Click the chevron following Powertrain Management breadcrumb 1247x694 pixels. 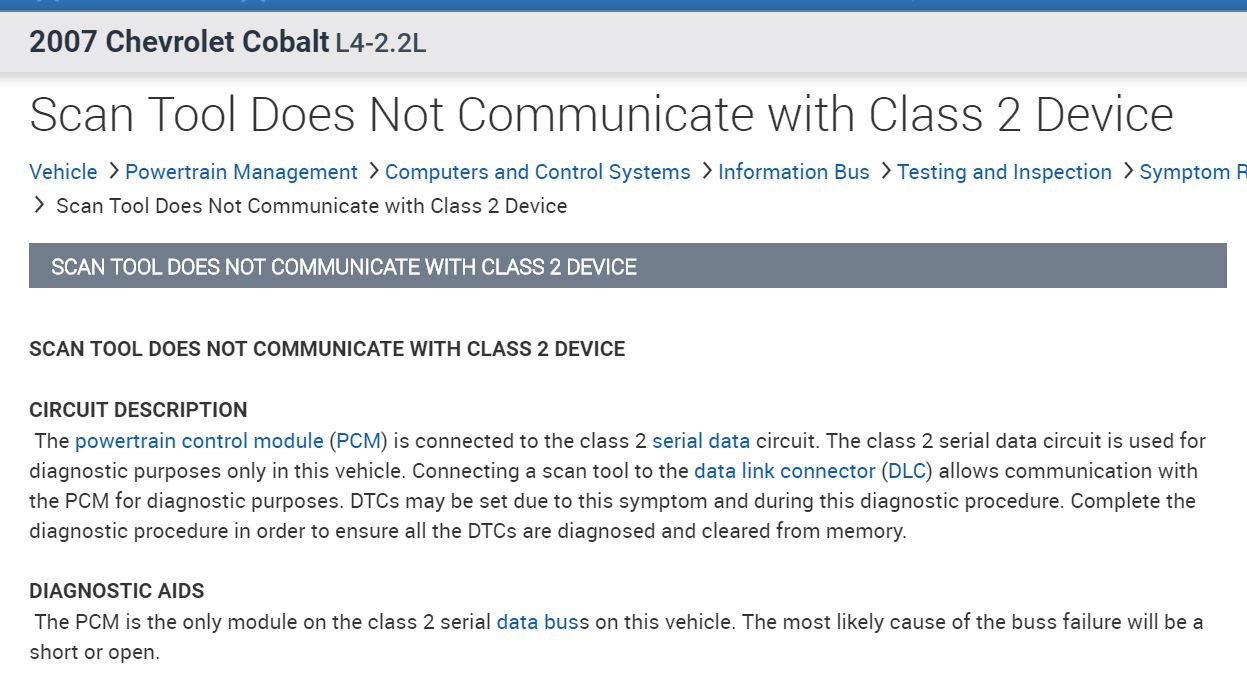372,172
